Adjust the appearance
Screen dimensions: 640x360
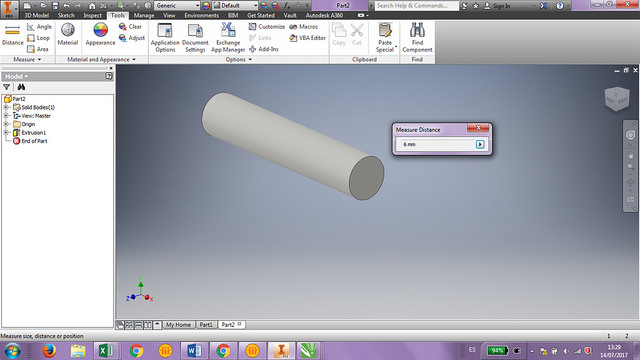point(131,38)
